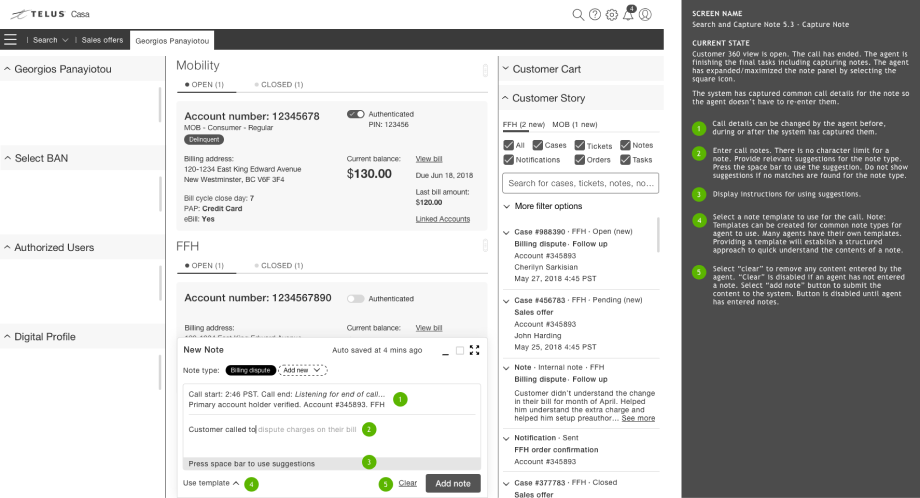Click See more on internal note
The image size is (920, 498).
pyautogui.click(x=638, y=418)
